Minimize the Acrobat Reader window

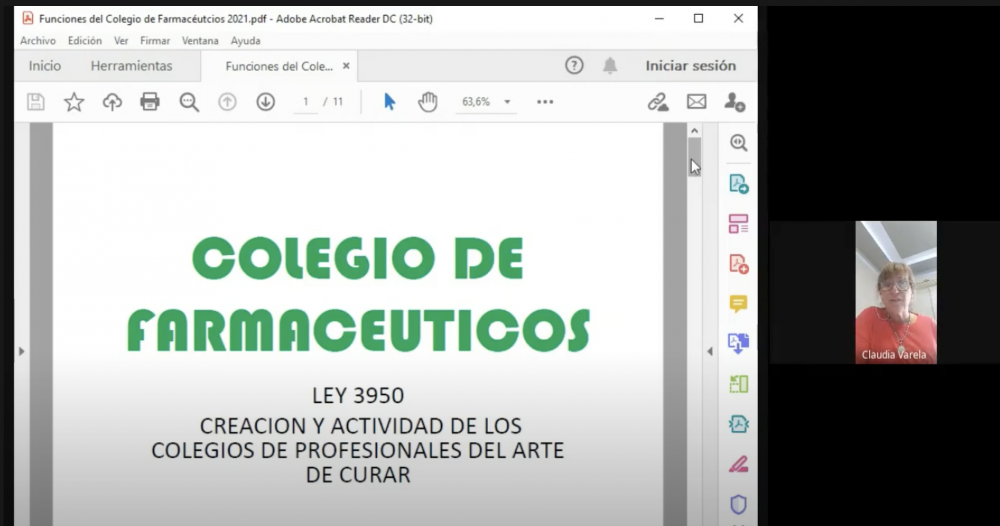[659, 18]
